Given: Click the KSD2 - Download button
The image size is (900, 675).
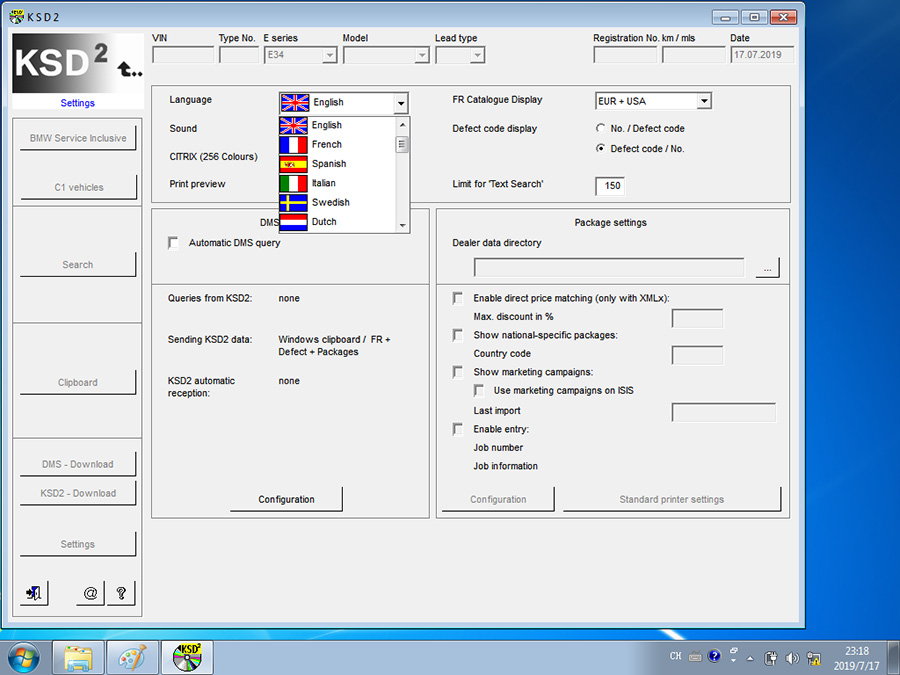Looking at the screenshot, I should click(x=78, y=493).
